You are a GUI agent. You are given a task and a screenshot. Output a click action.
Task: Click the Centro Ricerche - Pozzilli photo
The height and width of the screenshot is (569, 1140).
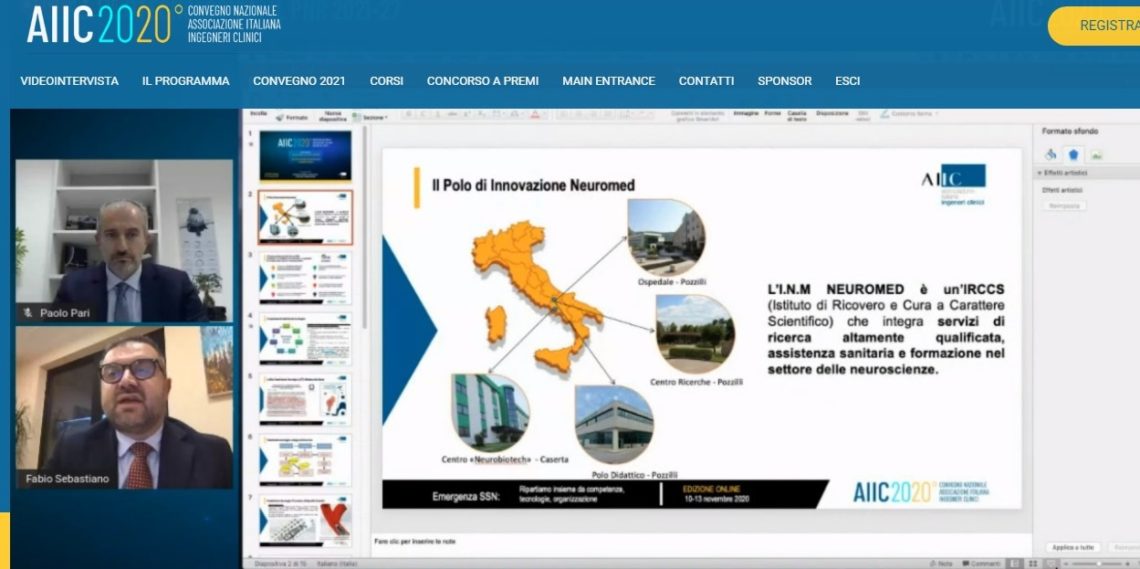pyautogui.click(x=695, y=334)
